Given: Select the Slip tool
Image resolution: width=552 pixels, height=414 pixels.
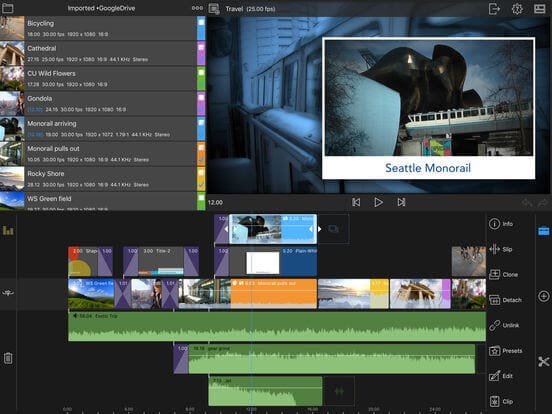Looking at the screenshot, I should [x=501, y=249].
